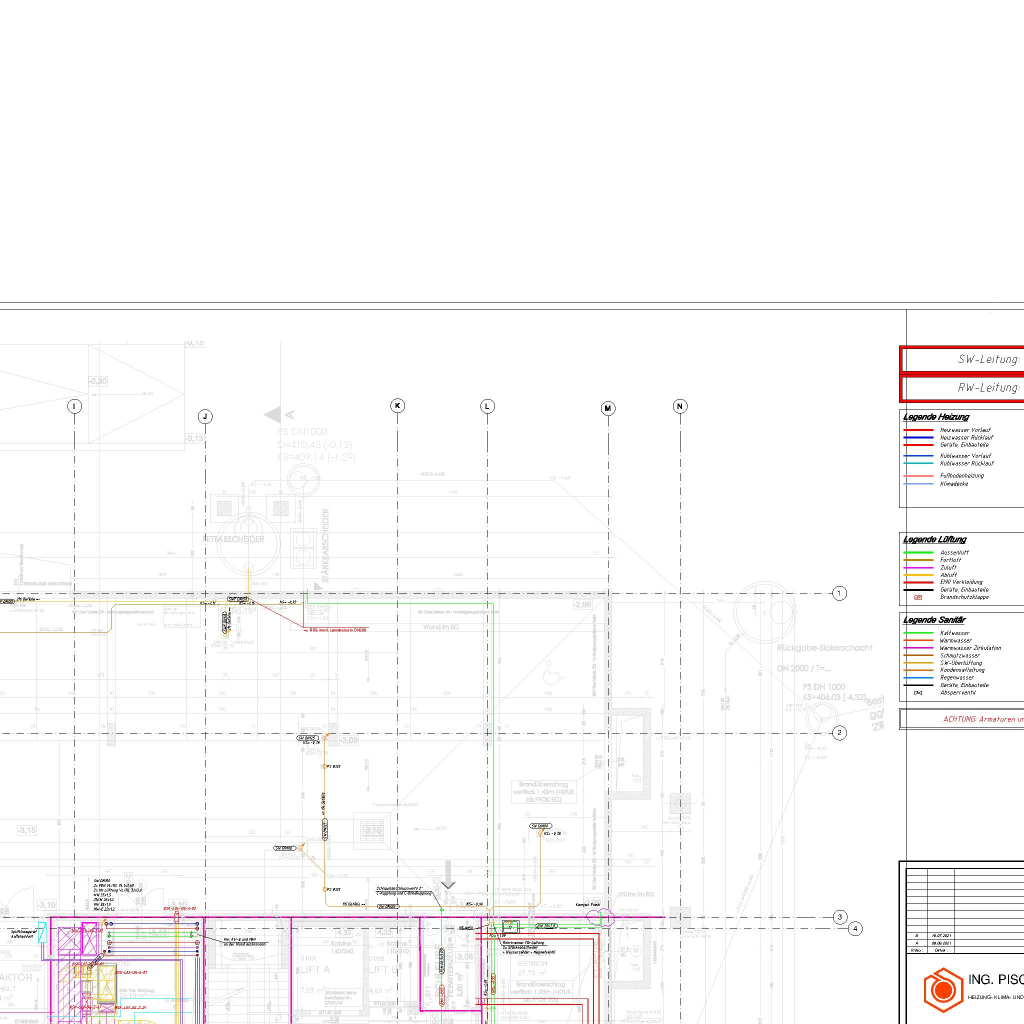Screen dimensions: 1024x1024
Task: Click the blue Regenwasser line sample
Action: tap(918, 678)
